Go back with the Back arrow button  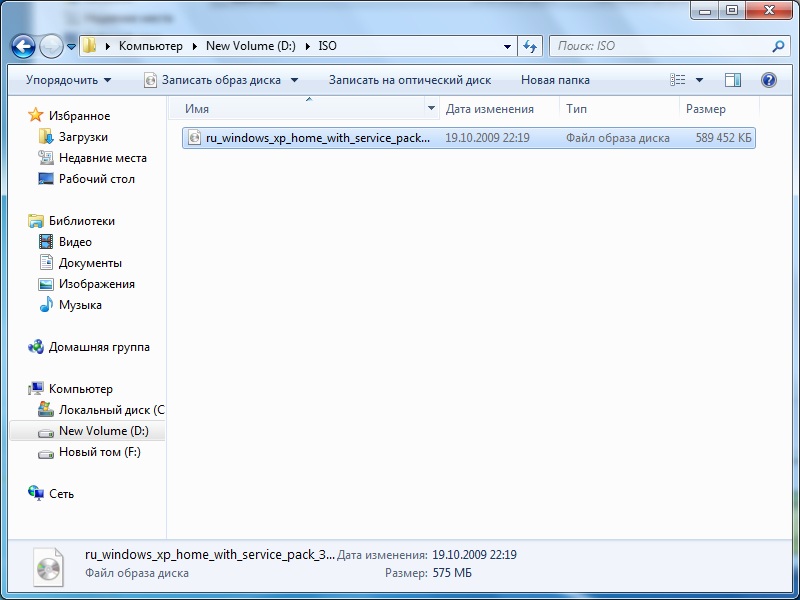coord(23,46)
